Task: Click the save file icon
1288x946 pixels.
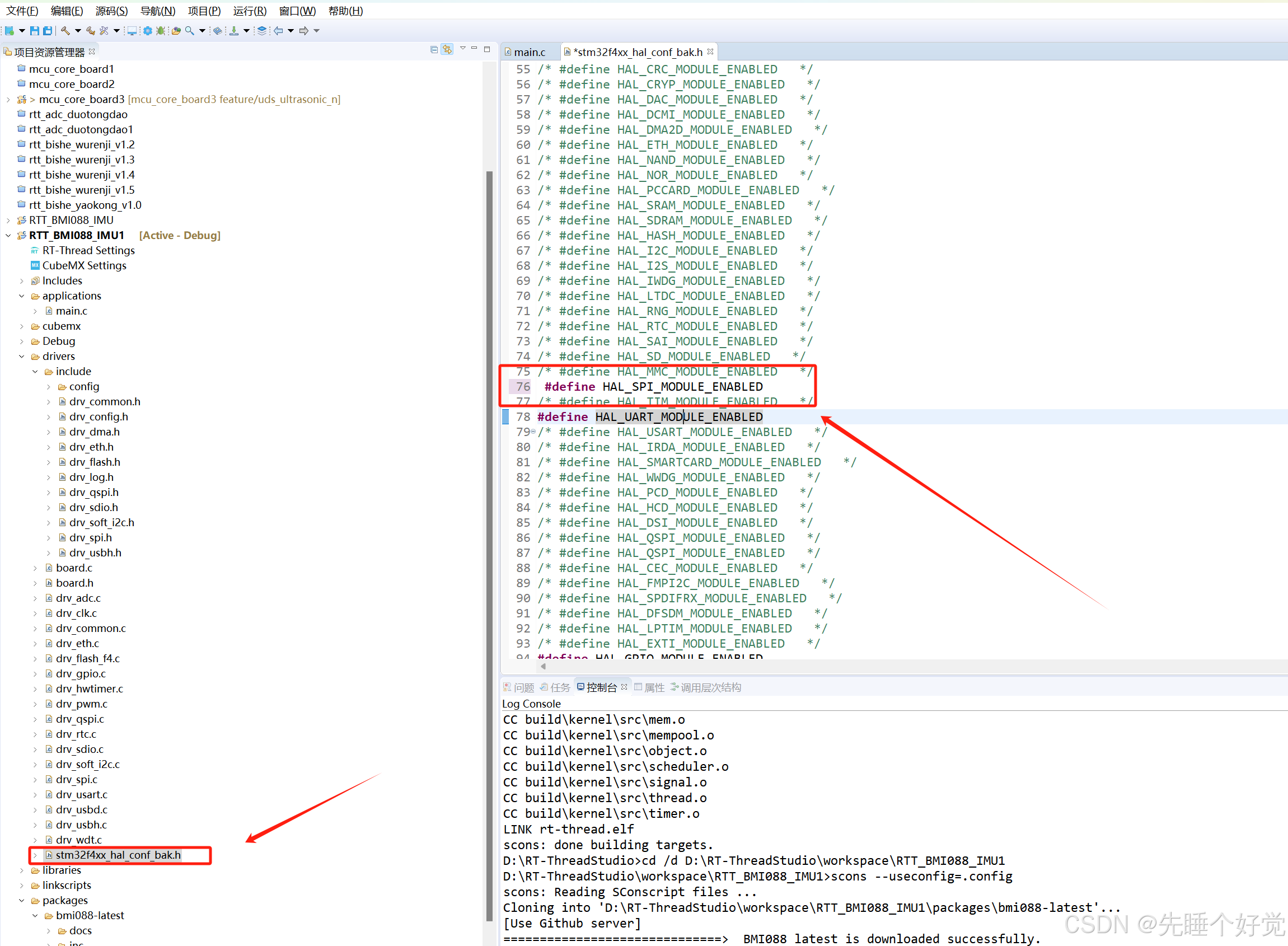Action: [x=34, y=31]
